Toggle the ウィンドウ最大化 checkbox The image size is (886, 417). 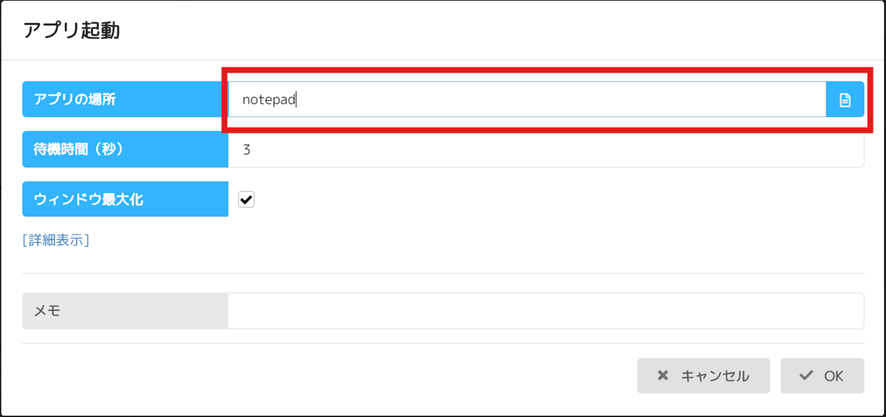pos(246,199)
